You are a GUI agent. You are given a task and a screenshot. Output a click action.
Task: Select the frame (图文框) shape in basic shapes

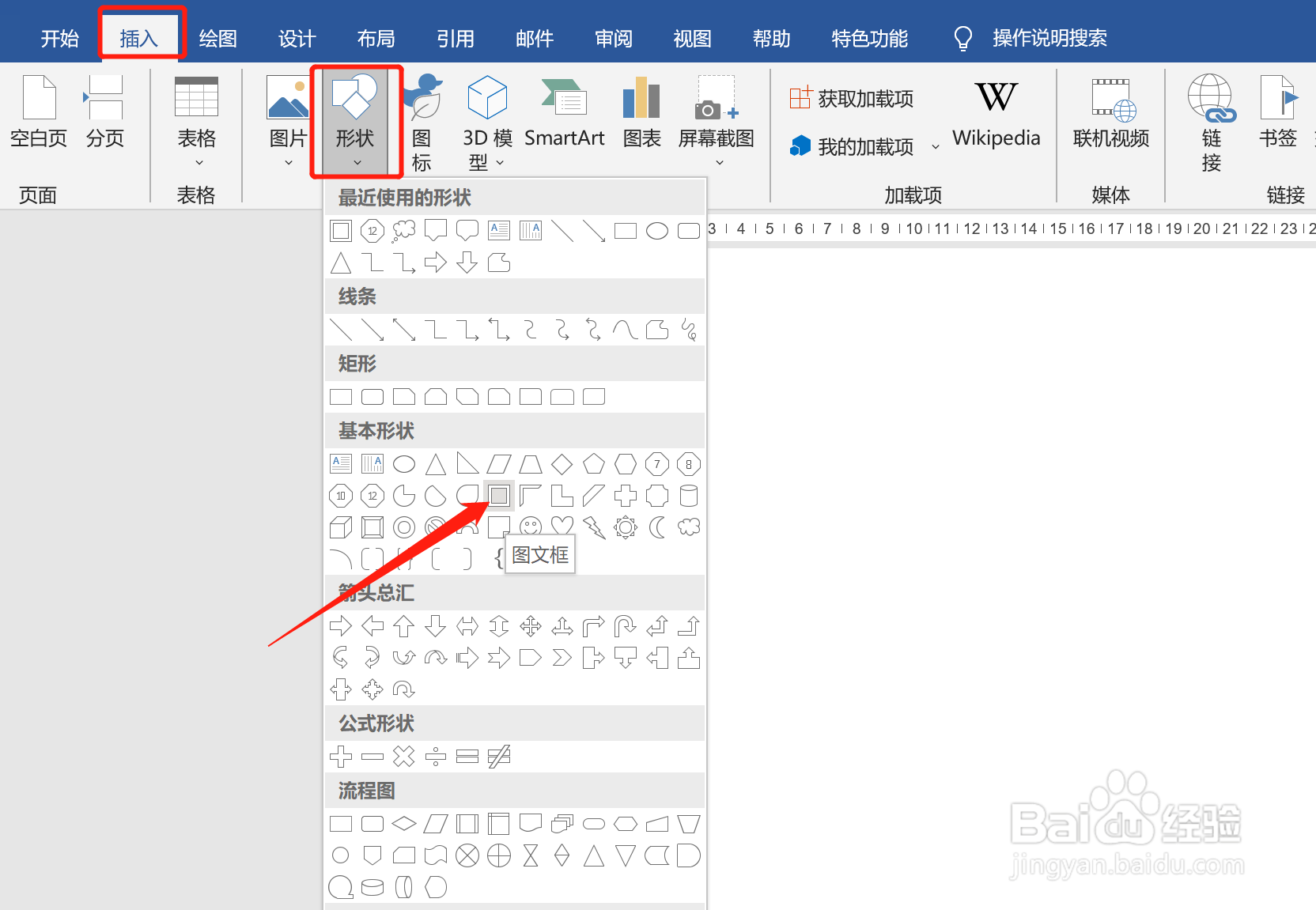(499, 496)
